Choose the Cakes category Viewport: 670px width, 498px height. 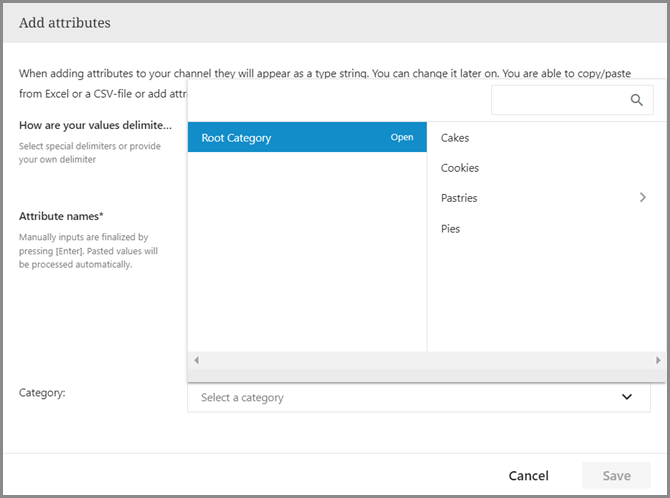coord(455,138)
